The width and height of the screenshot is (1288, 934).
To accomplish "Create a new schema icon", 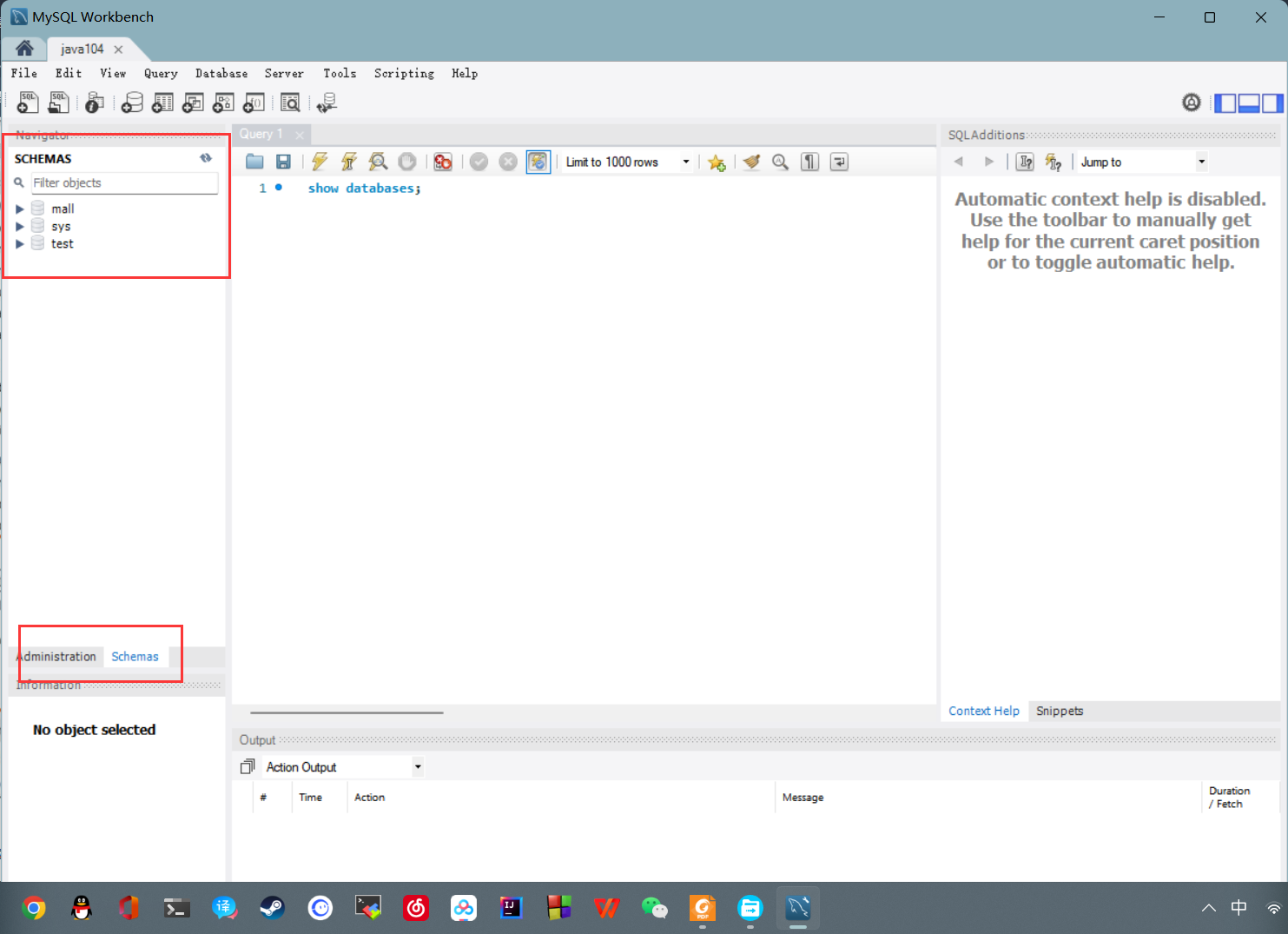I will point(132,103).
